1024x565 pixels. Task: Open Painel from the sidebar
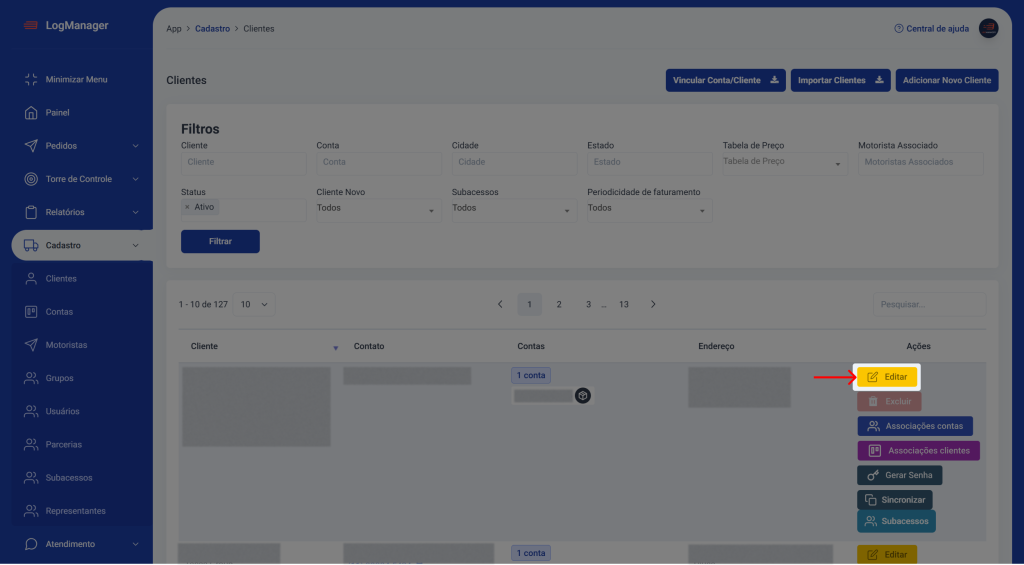coord(57,113)
